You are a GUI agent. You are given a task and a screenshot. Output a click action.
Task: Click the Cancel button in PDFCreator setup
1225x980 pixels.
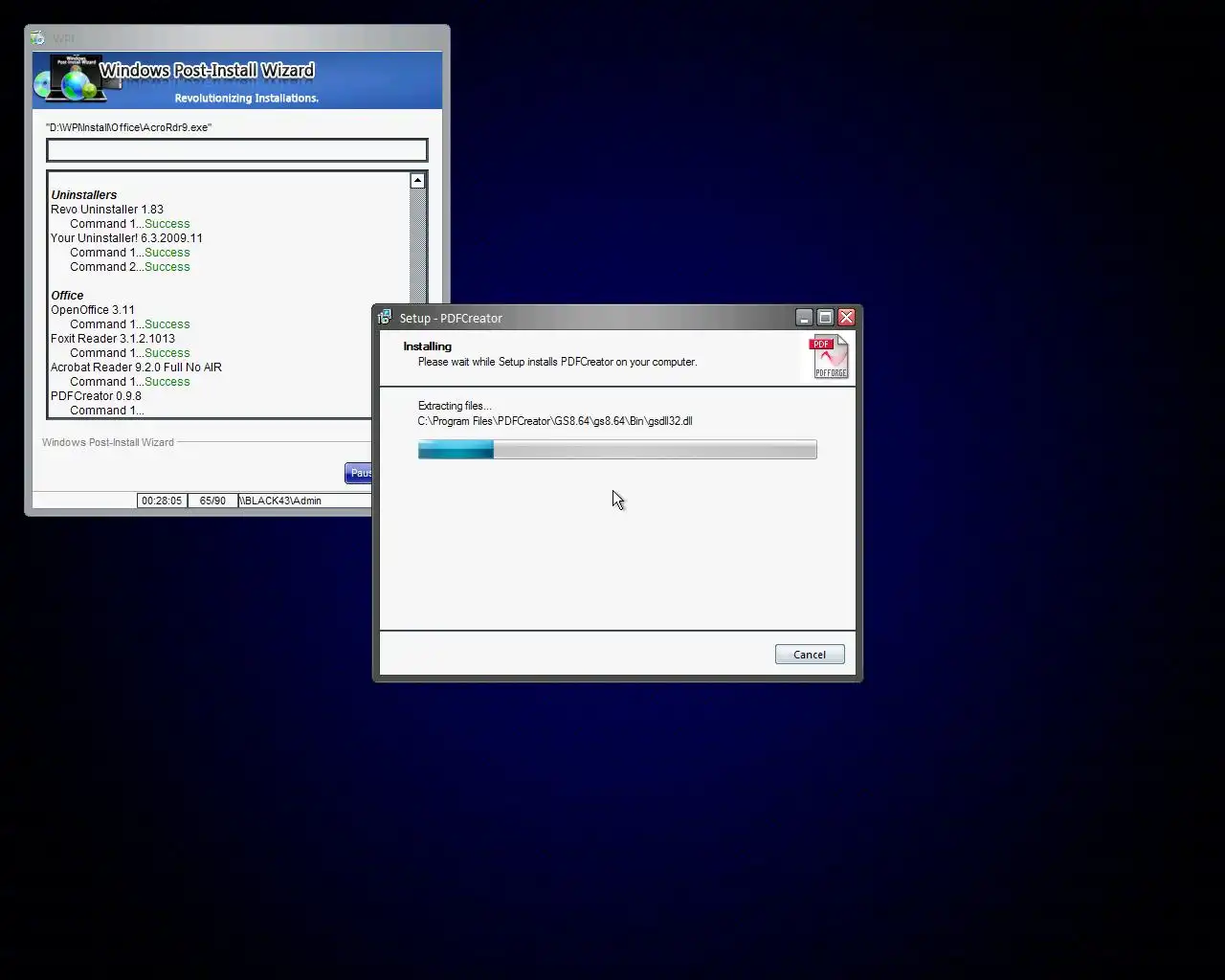pos(810,655)
